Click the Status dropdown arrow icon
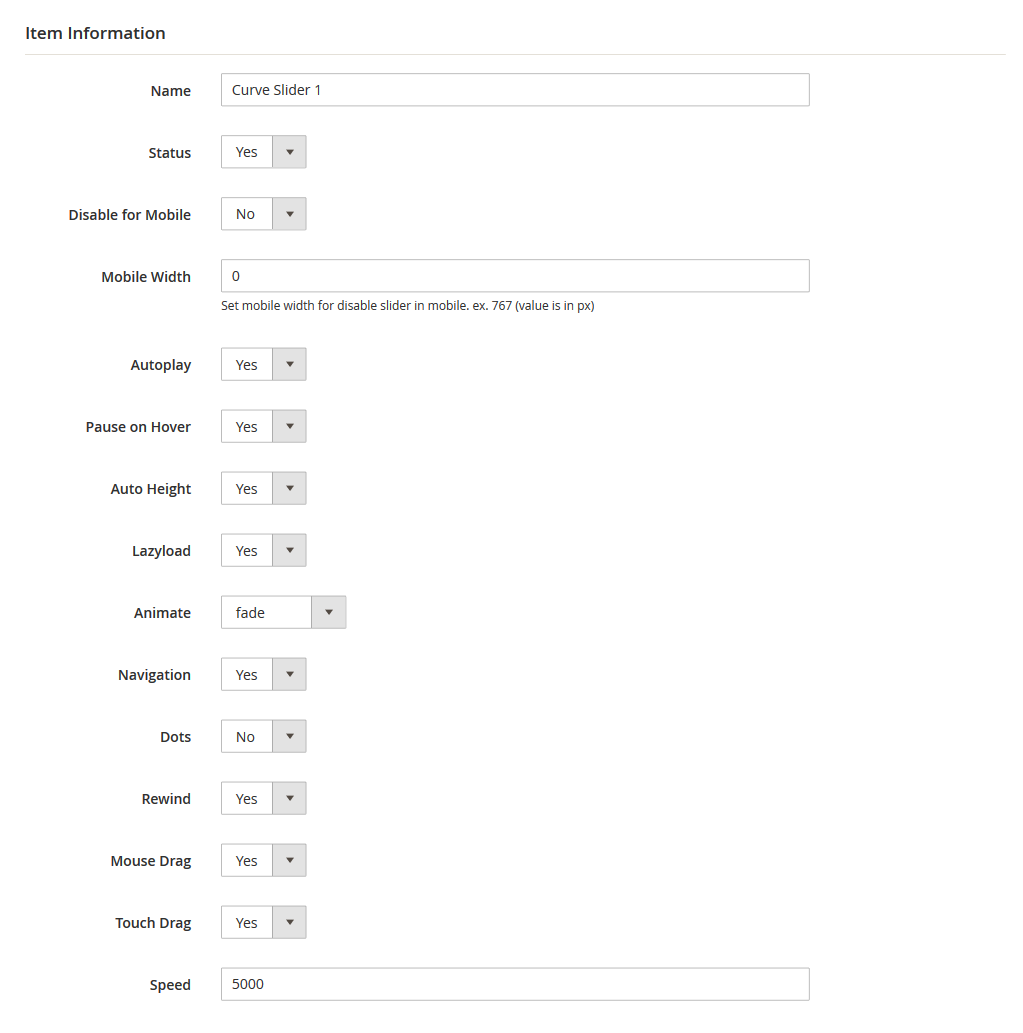This screenshot has height=1033, width=1023. (x=290, y=152)
